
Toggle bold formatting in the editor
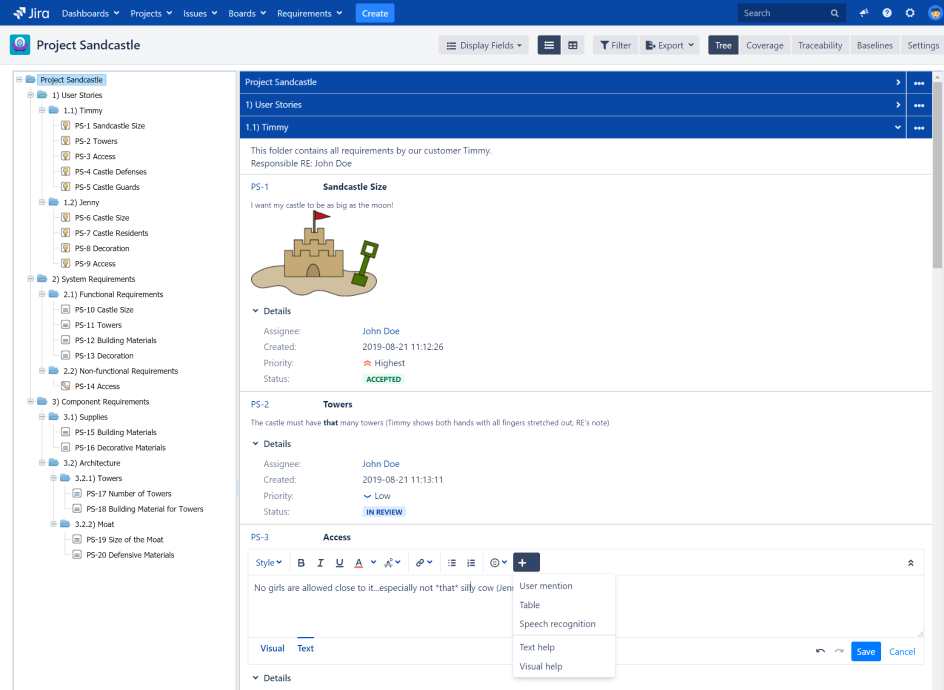pyautogui.click(x=300, y=562)
